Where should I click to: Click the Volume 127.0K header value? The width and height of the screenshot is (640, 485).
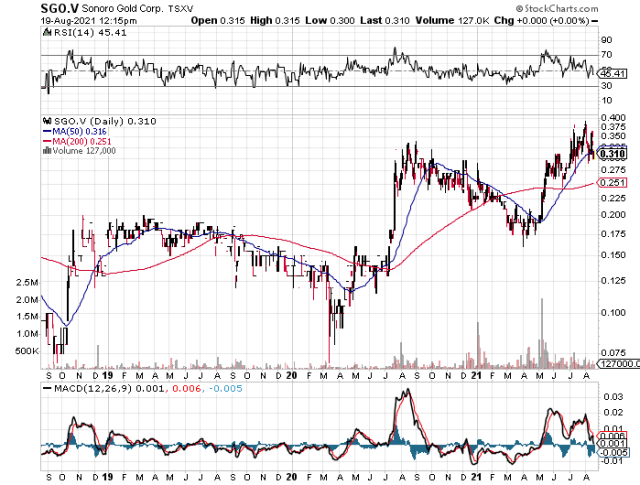[x=452, y=20]
